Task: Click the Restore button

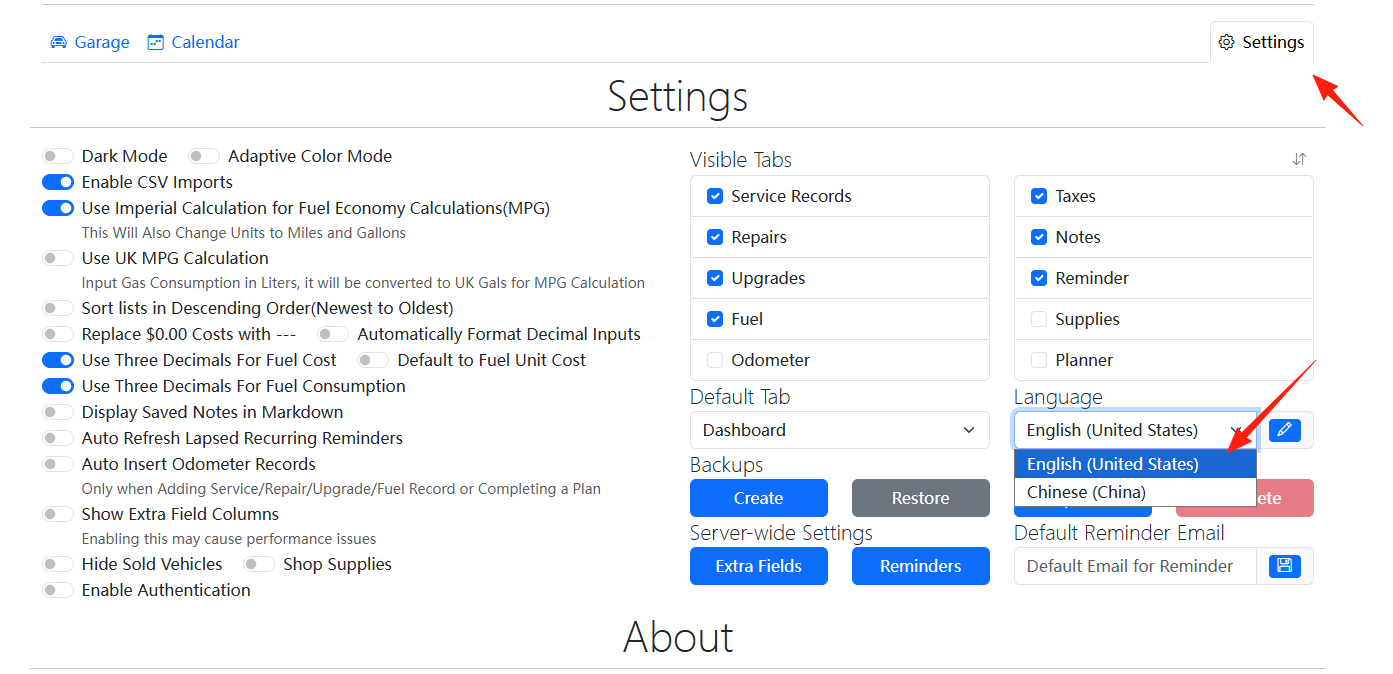Action: (x=921, y=498)
